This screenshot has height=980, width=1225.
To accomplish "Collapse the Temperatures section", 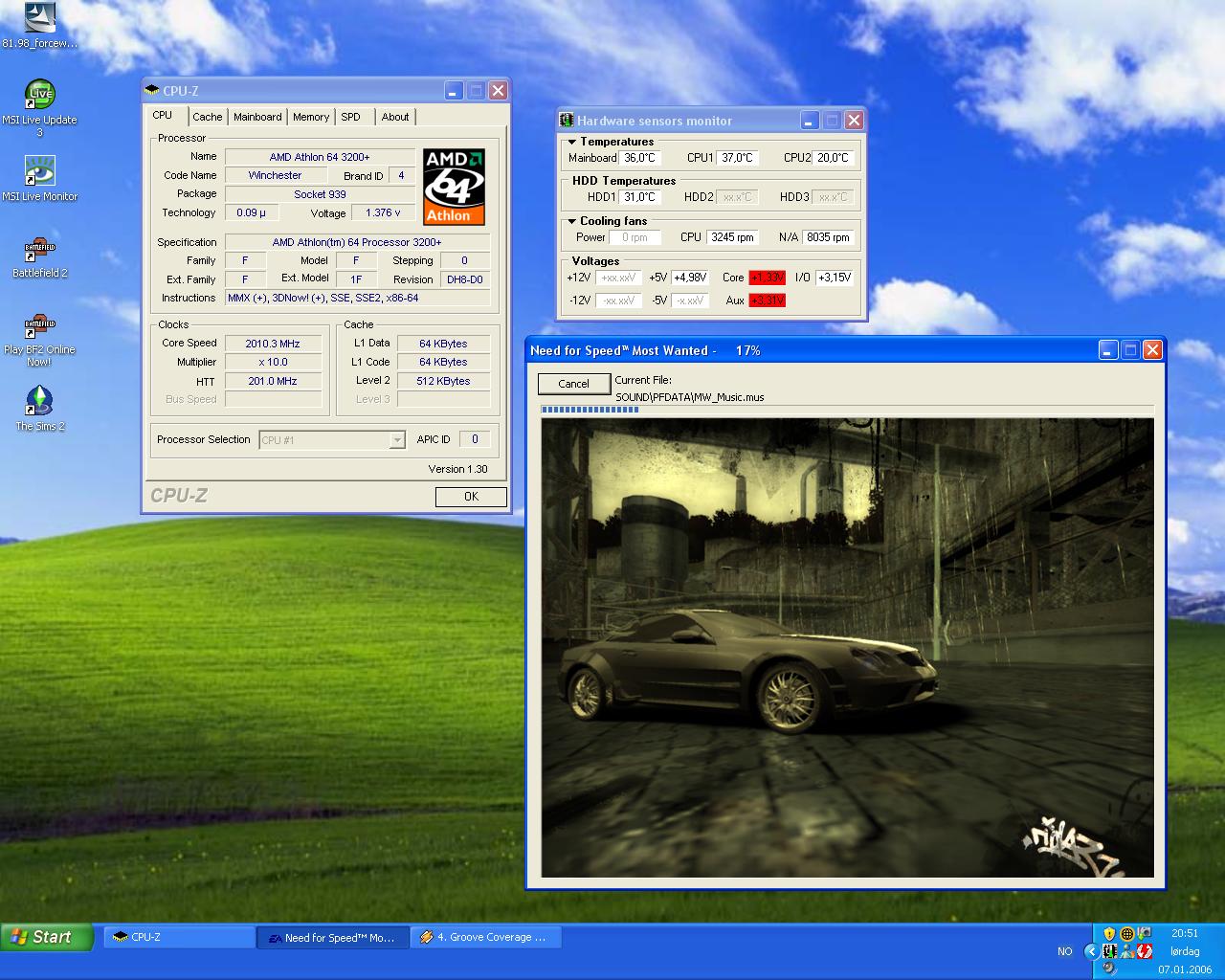I will (x=571, y=142).
